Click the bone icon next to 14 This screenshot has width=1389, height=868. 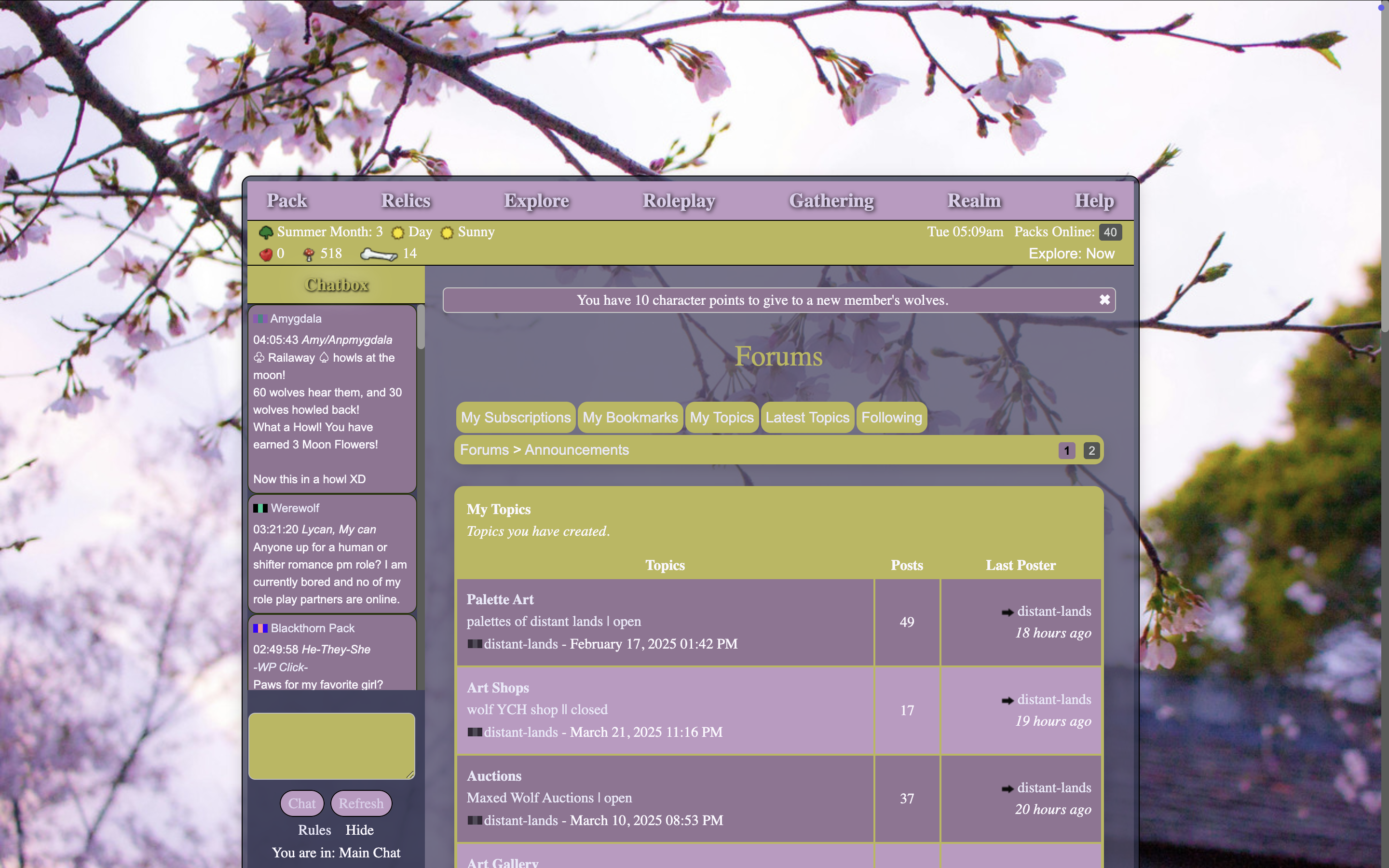tap(379, 254)
